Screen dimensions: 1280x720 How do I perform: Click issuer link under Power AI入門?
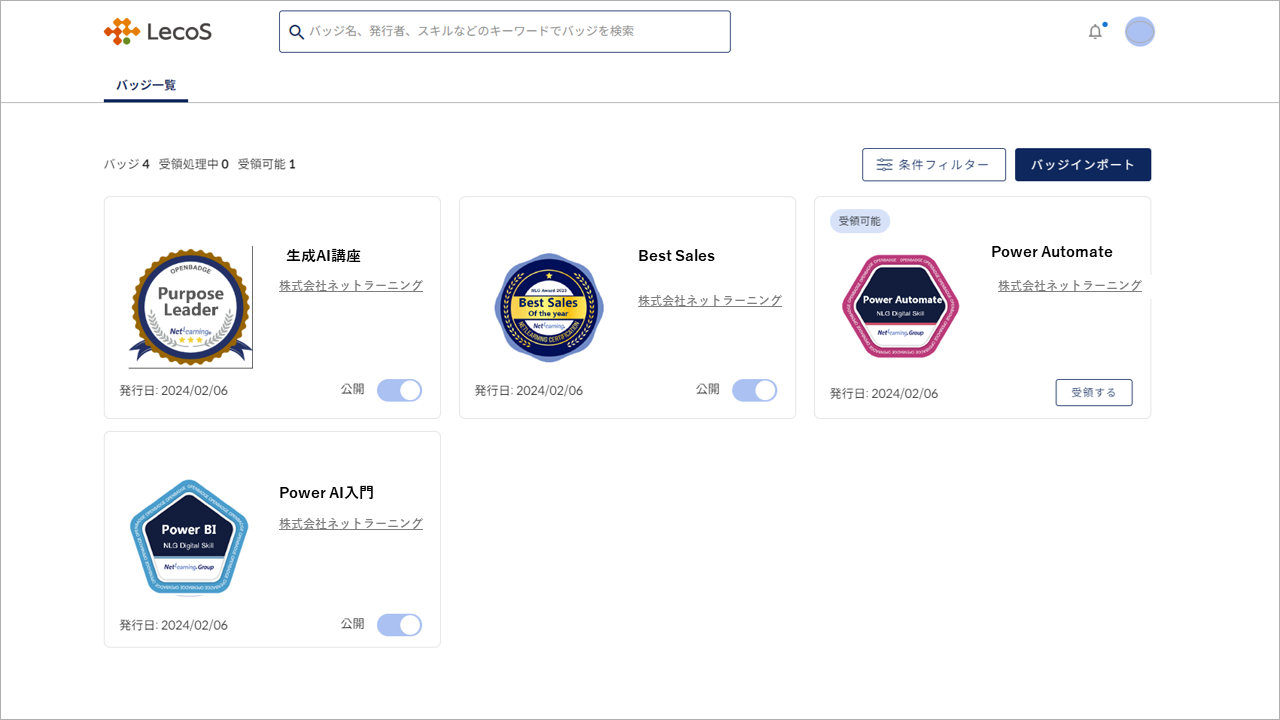(351, 524)
